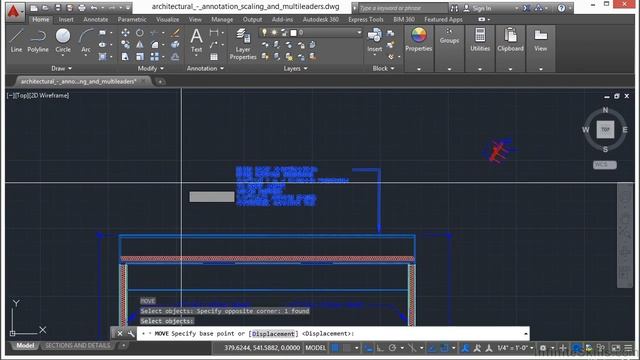Expand the Draw panel
Image resolution: width=640 pixels, height=360 pixels.
pos(62,68)
